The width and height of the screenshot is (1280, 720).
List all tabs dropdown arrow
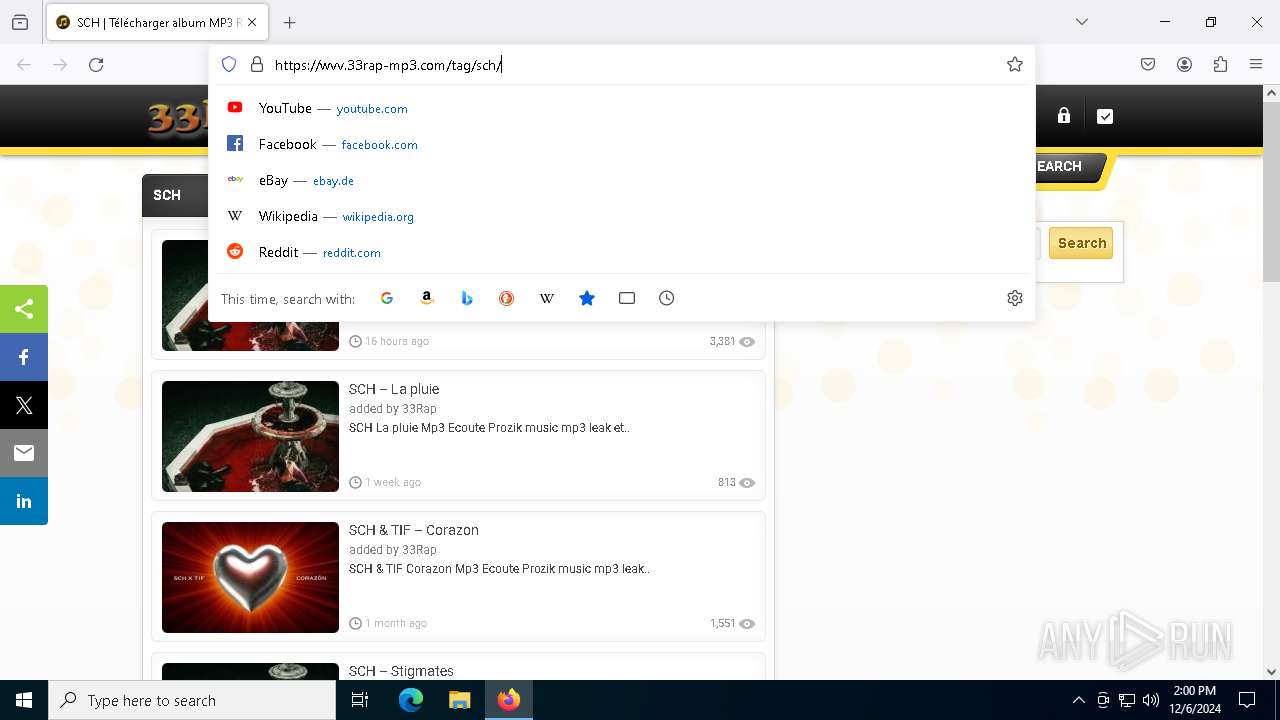coord(1081,22)
